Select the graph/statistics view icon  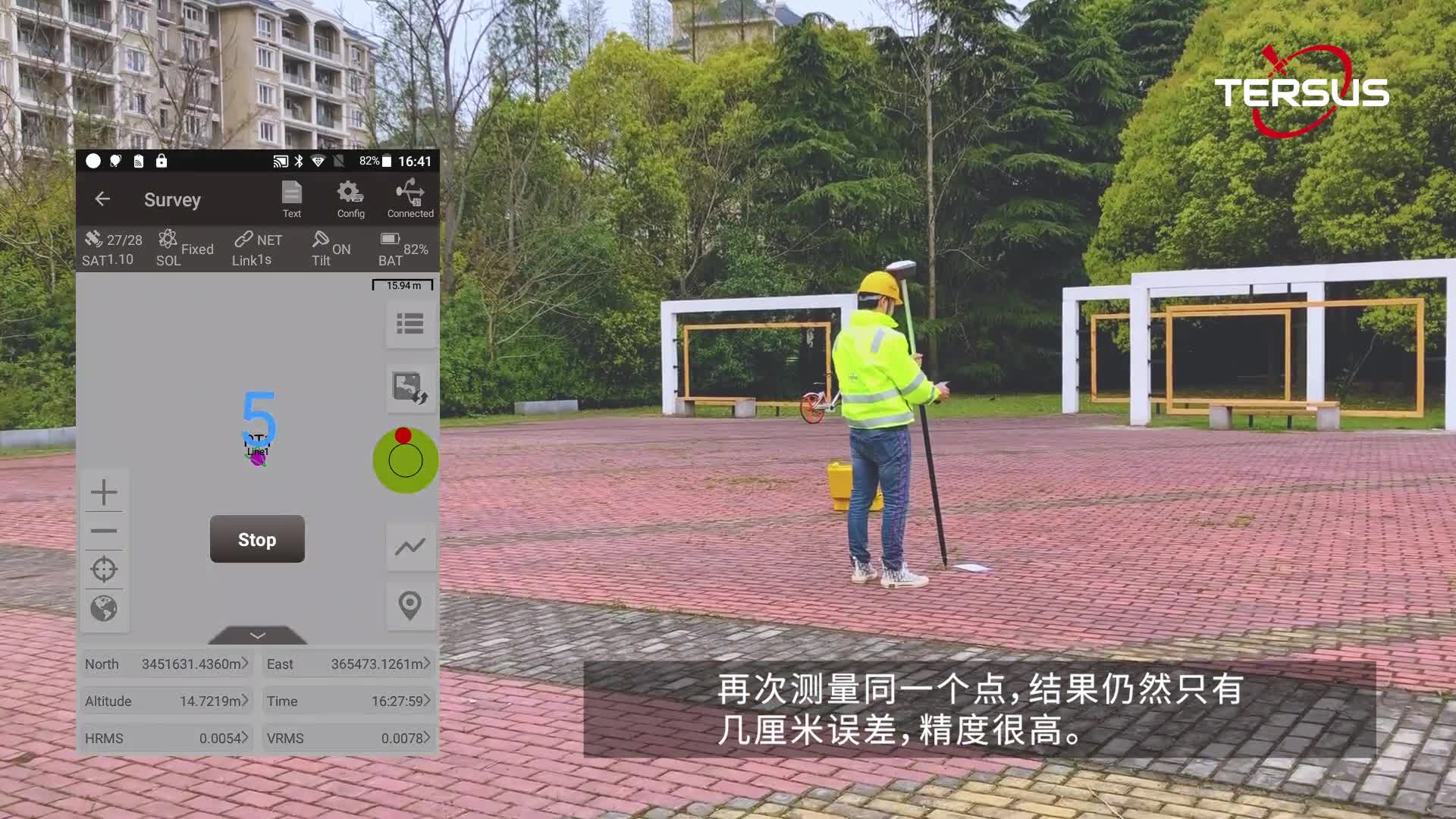[409, 547]
